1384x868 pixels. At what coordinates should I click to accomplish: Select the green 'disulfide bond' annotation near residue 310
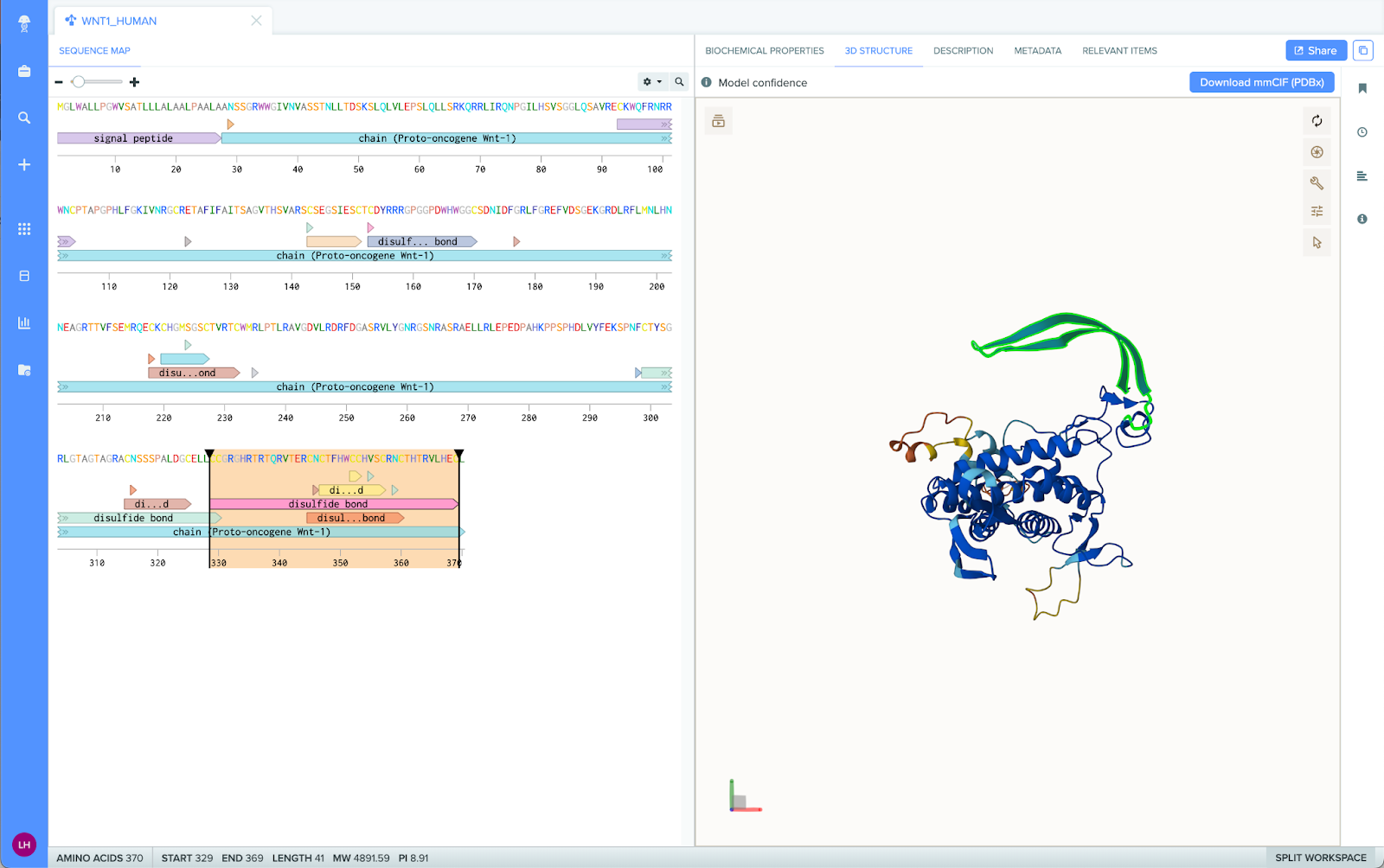(138, 518)
